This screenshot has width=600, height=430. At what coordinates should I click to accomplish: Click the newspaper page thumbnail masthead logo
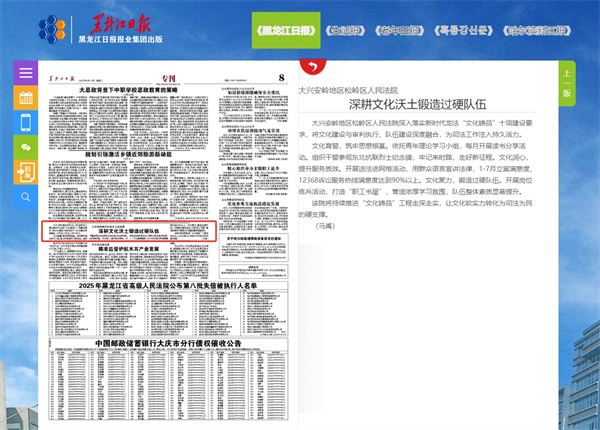pos(61,79)
